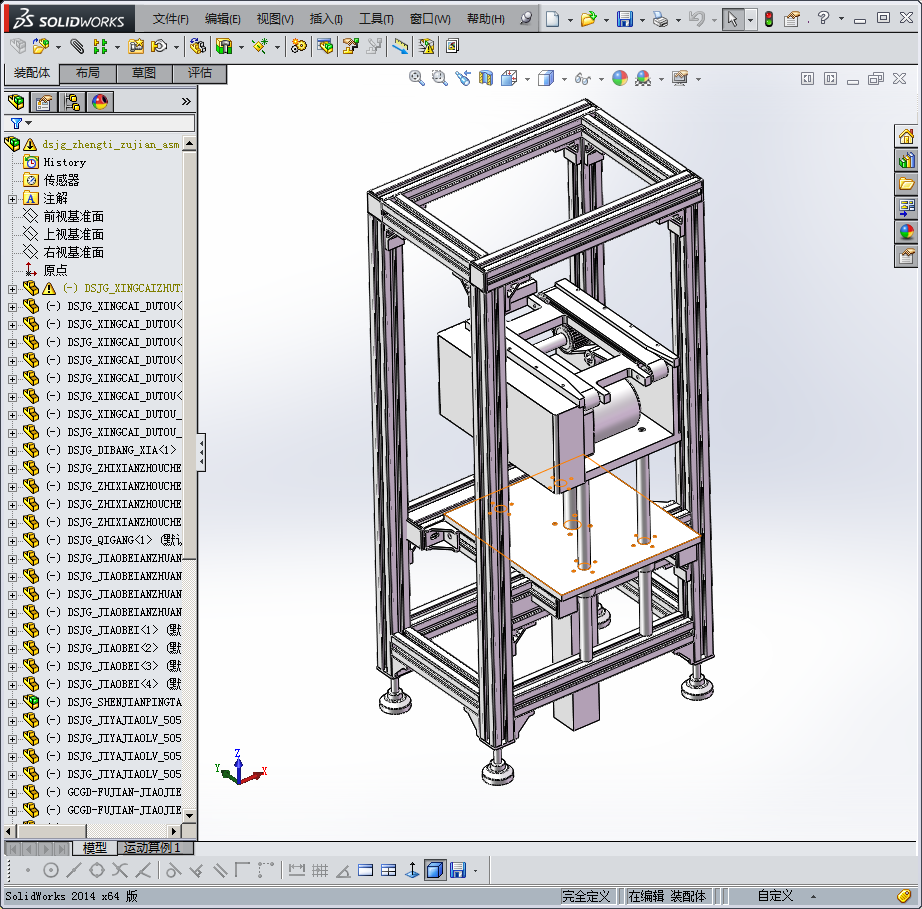
Task: Open the View Orientation dropdown arrow
Action: pyautogui.click(x=527, y=79)
